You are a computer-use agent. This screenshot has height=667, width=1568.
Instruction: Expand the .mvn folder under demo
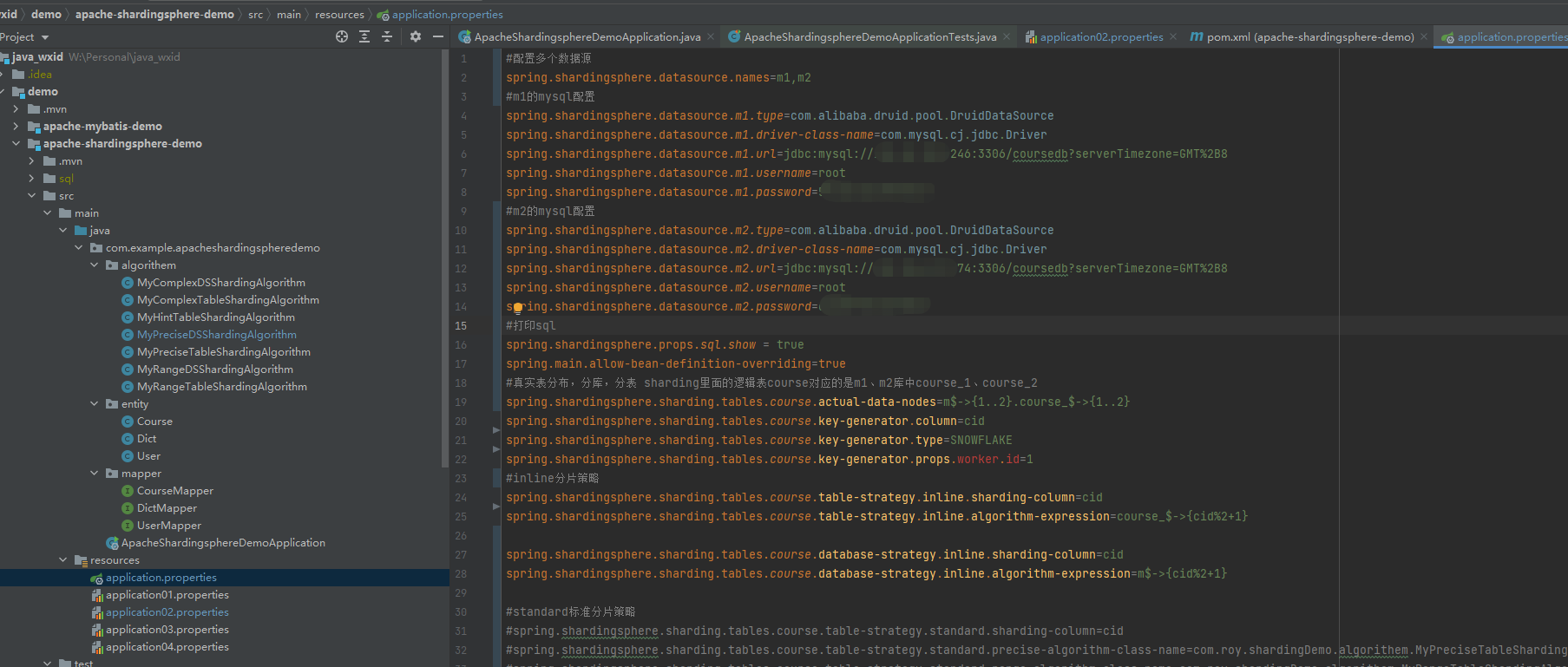(16, 109)
